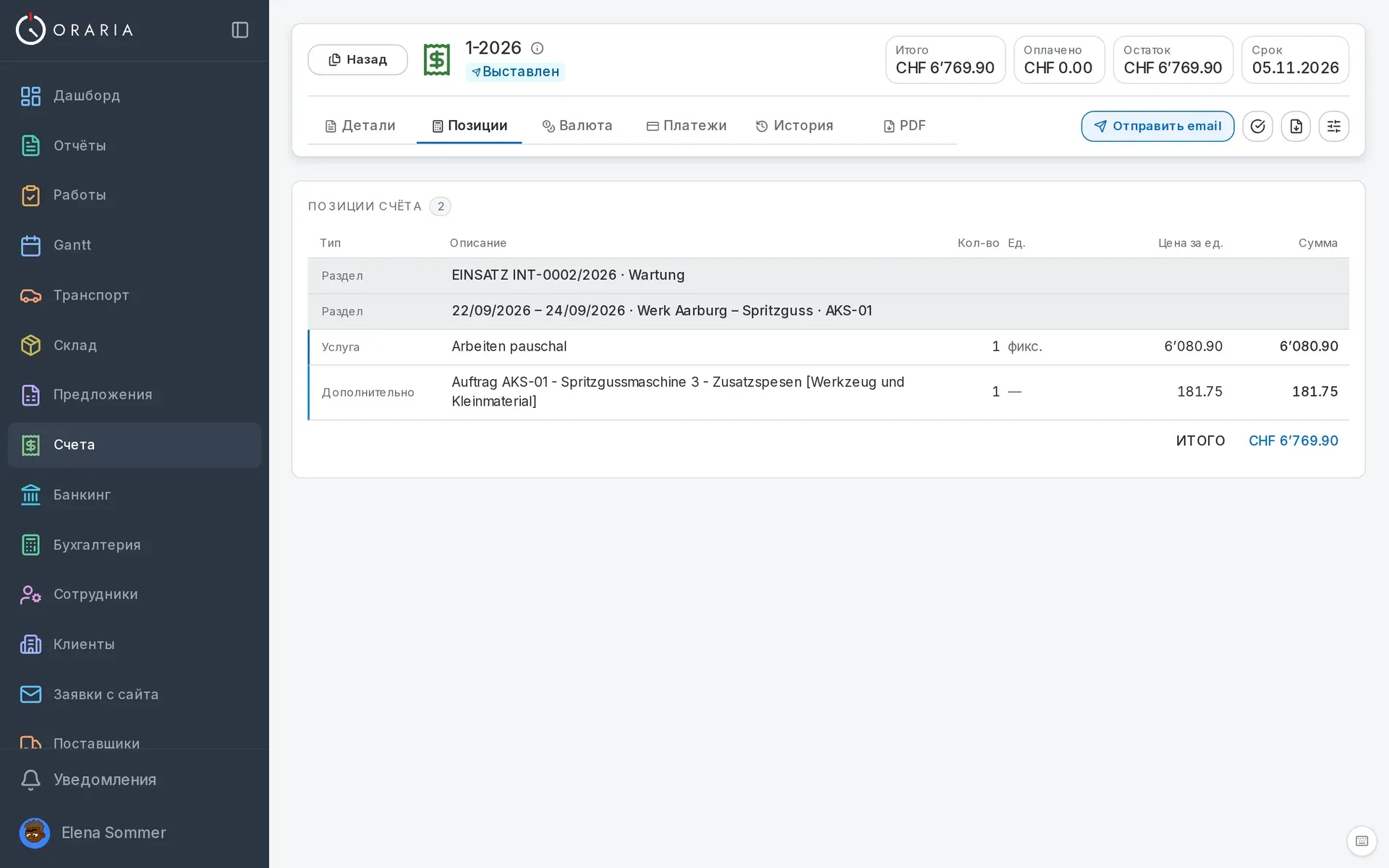The image size is (1389, 868).
Task: Open the История tab
Action: click(794, 126)
